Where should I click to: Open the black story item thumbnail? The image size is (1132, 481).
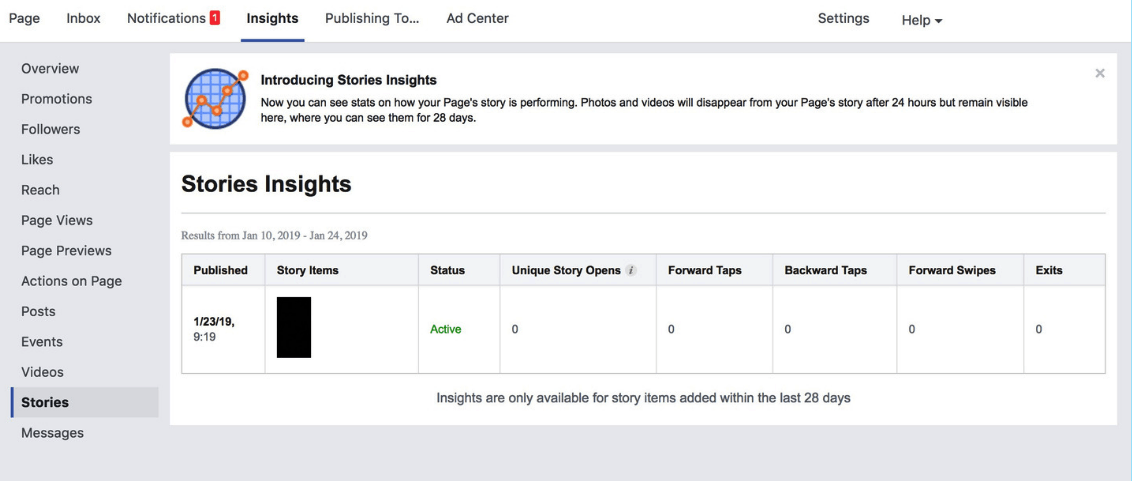click(294, 327)
